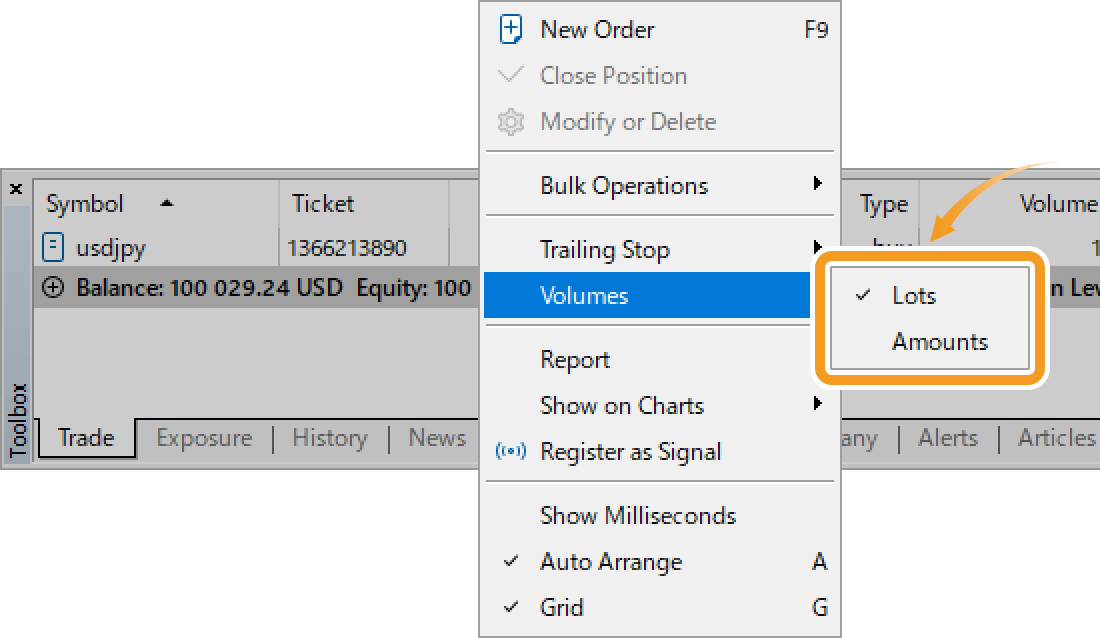Image resolution: width=1100 pixels, height=638 pixels.
Task: Expand the Balance summary row plus icon
Action: (53, 287)
